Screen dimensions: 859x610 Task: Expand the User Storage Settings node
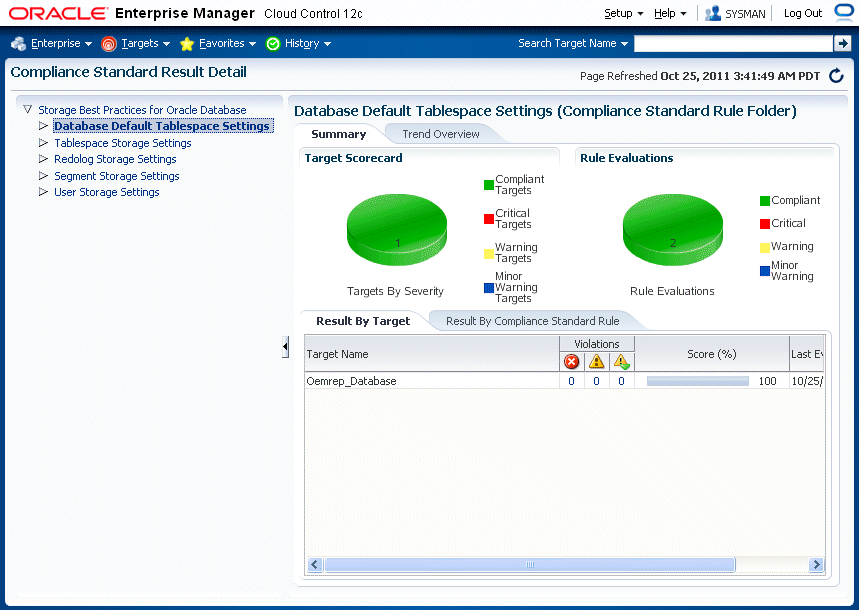tap(43, 192)
